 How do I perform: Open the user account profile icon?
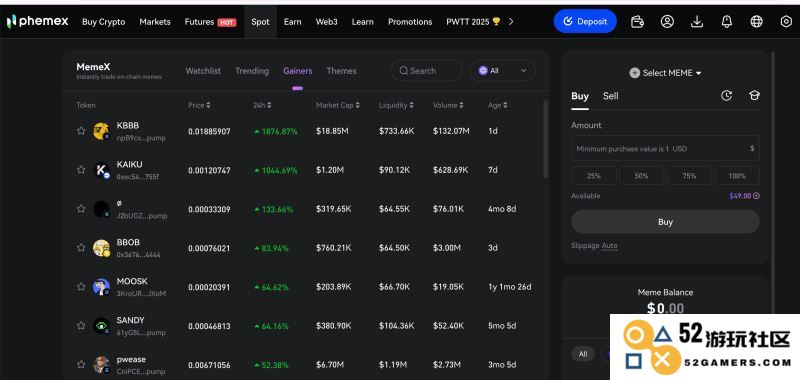click(667, 21)
